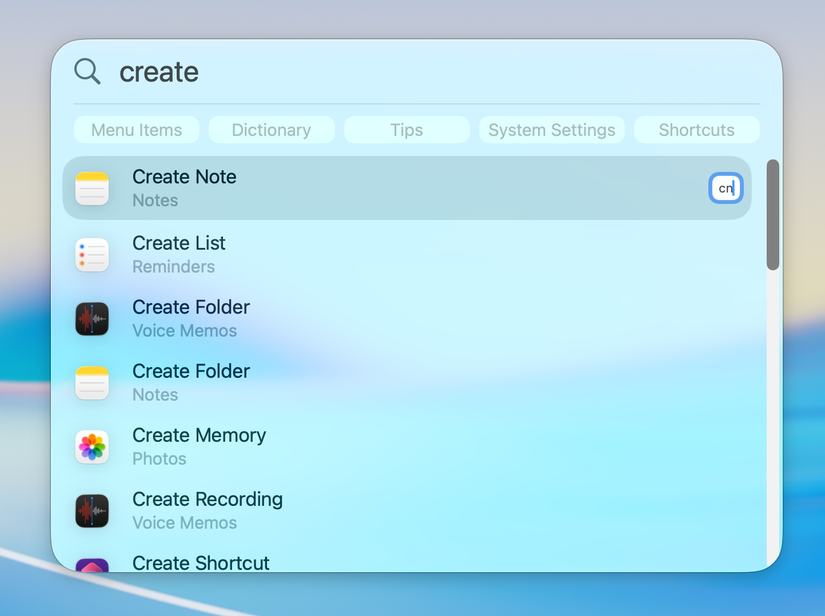Choose the 'Create Memory' result
The width and height of the screenshot is (825, 616).
[407, 447]
